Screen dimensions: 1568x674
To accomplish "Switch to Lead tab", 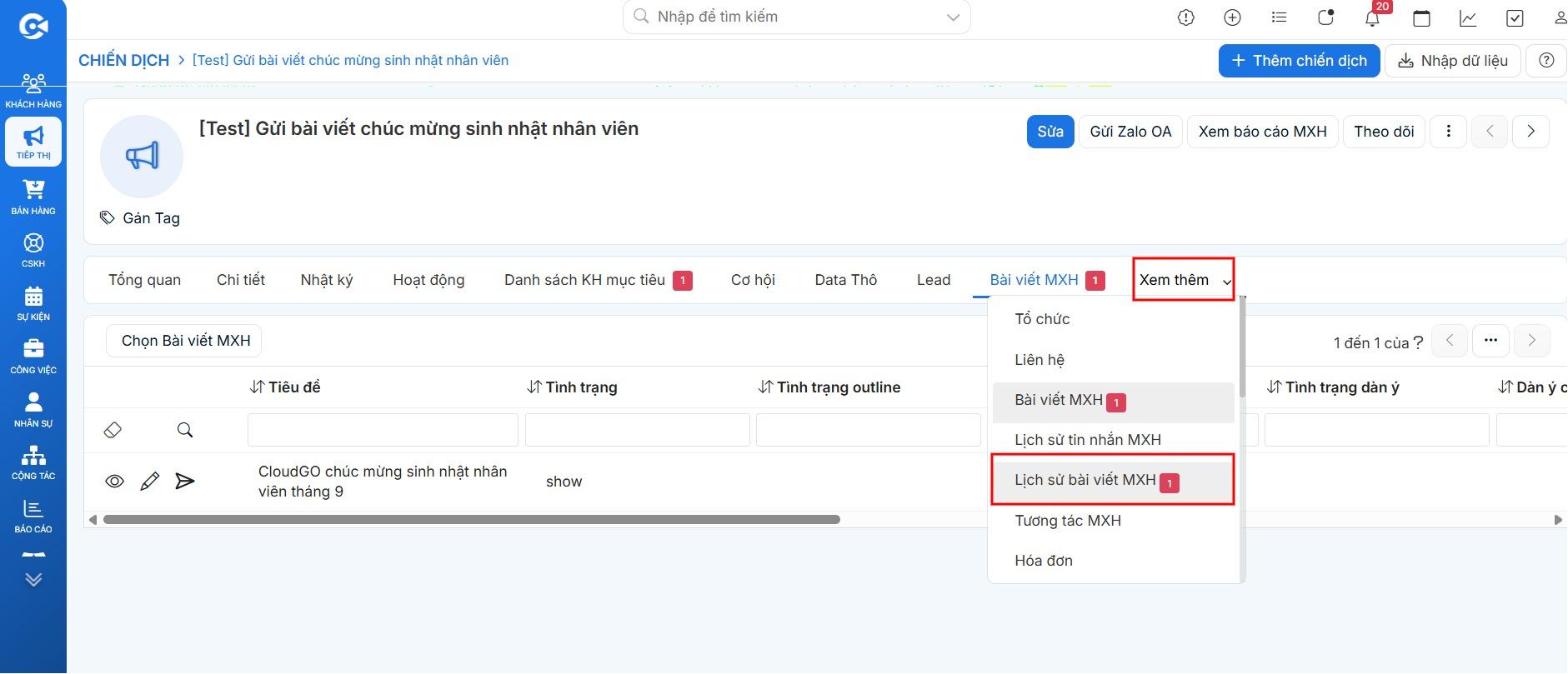I will pos(934,280).
